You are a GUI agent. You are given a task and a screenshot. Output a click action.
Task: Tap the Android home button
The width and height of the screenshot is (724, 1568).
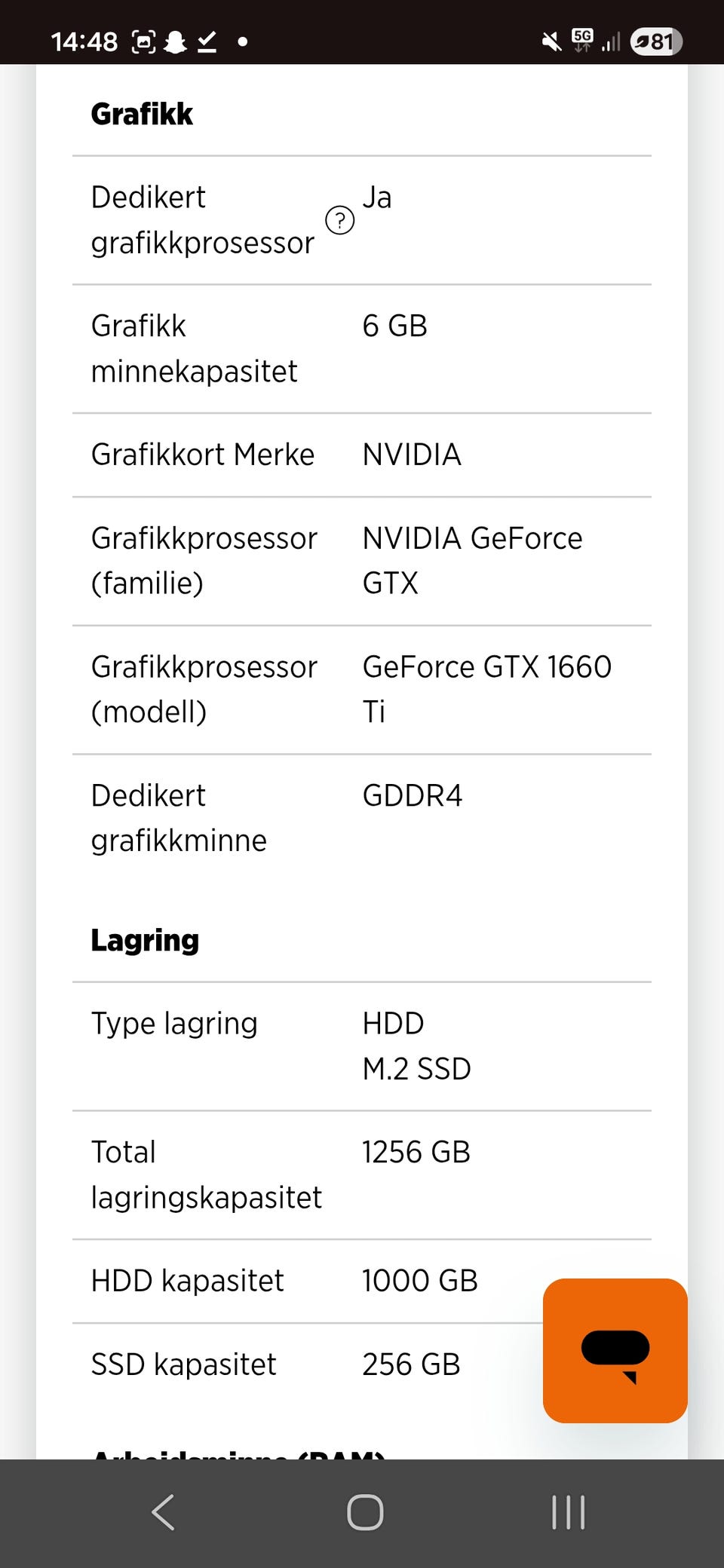pyautogui.click(x=365, y=1512)
